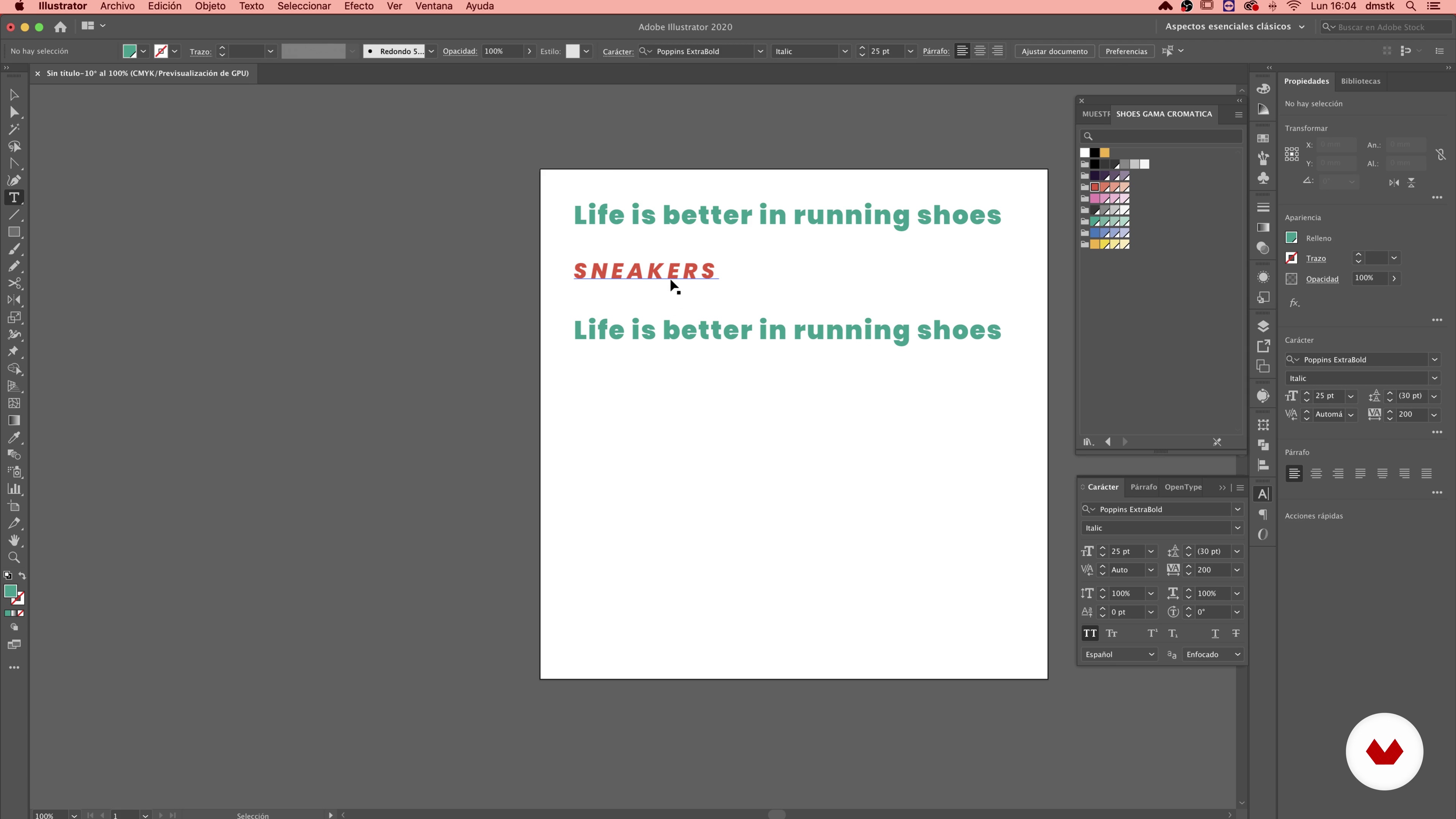Align left in control bar Párrafo
1456x819 pixels.
962,51
